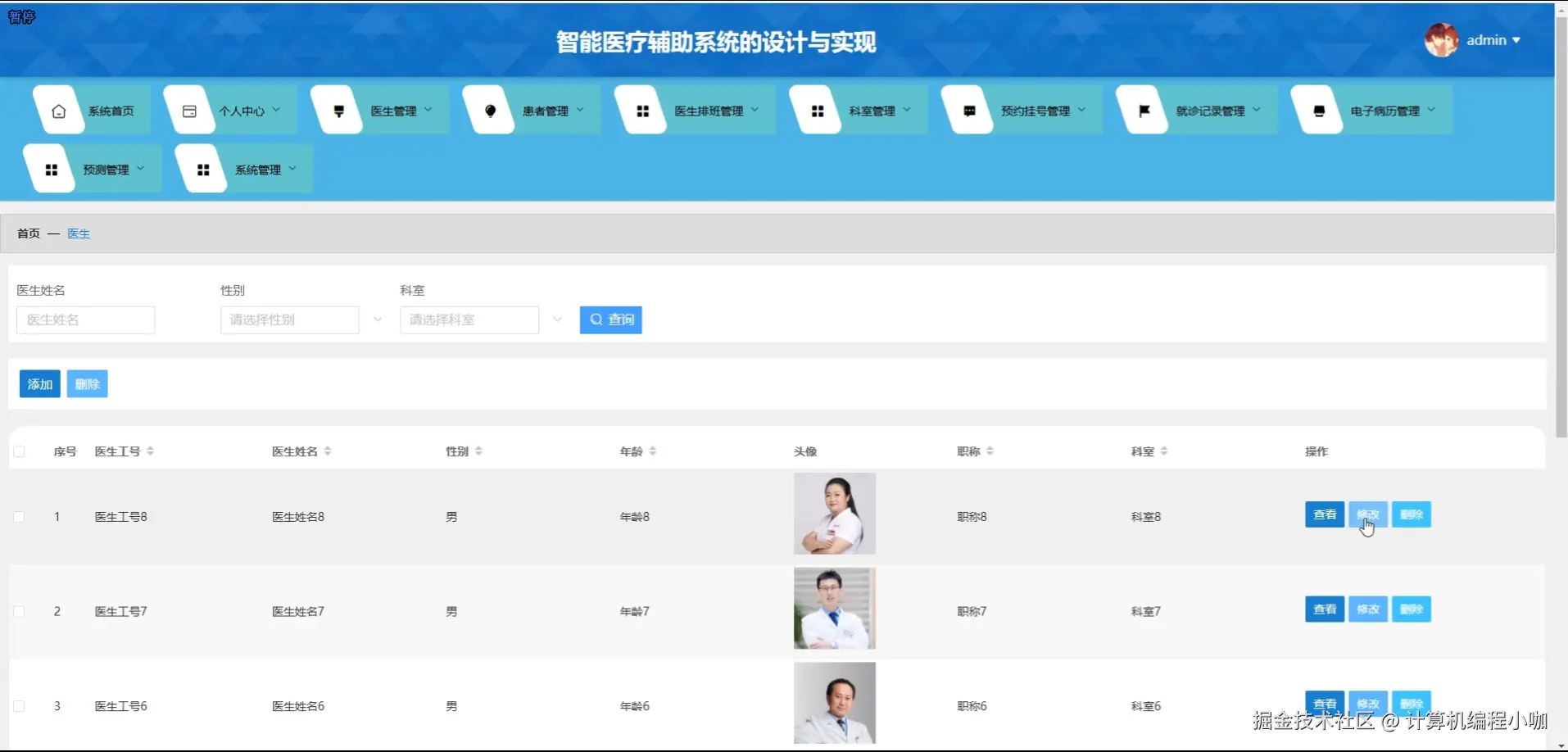Click the 医生姓名8 cell

[x=298, y=517]
